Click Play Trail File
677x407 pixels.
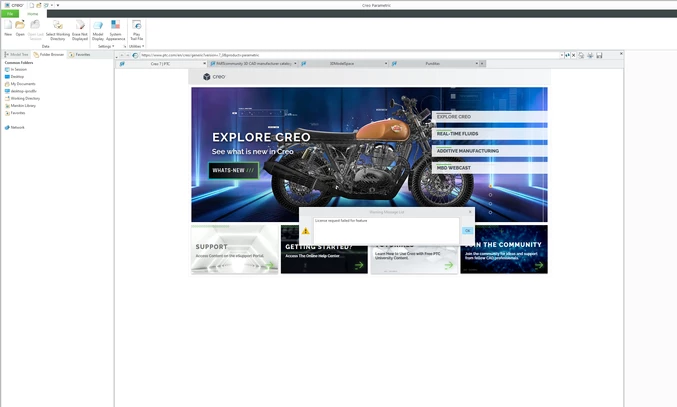coord(136,30)
